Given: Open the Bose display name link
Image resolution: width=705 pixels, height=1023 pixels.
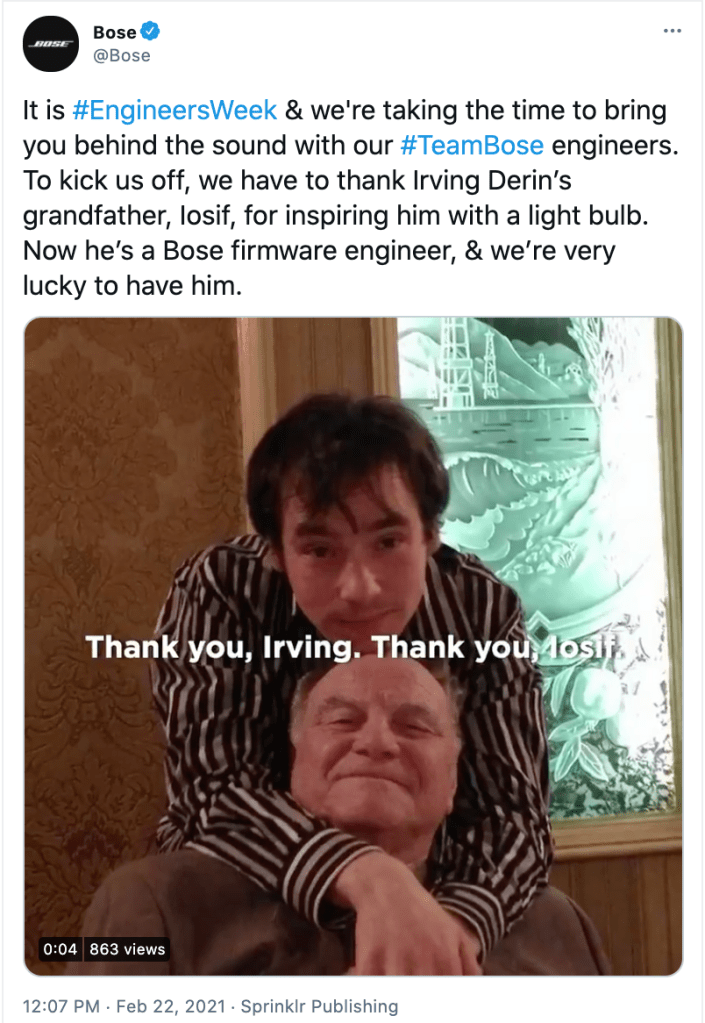Looking at the screenshot, I should [115, 32].
